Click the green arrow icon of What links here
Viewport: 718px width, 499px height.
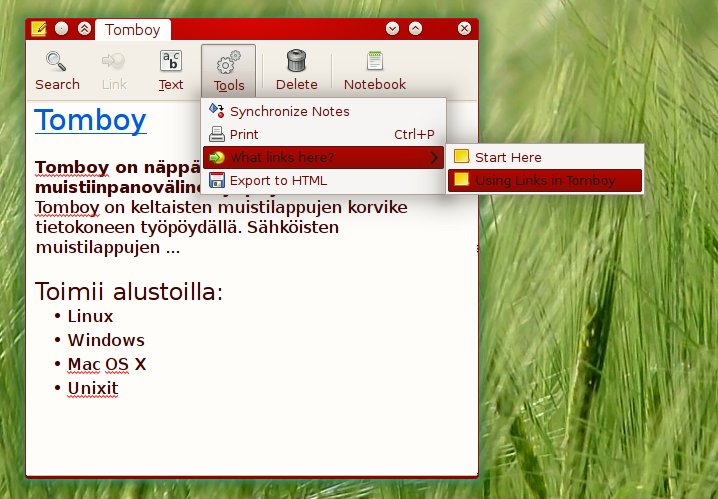(217, 157)
